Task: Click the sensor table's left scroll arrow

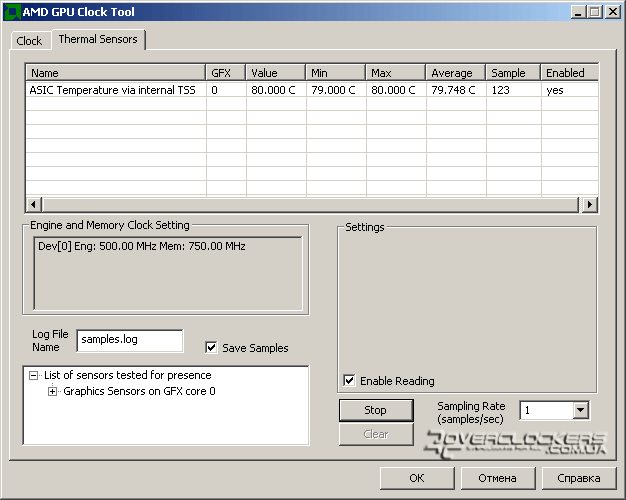Action: [x=34, y=204]
